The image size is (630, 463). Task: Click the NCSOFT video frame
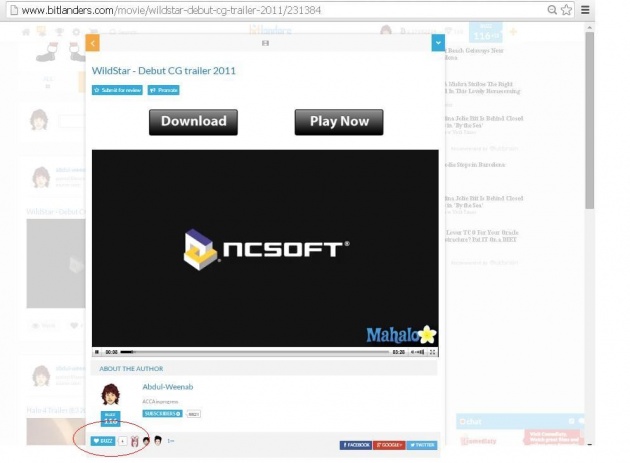tap(265, 248)
